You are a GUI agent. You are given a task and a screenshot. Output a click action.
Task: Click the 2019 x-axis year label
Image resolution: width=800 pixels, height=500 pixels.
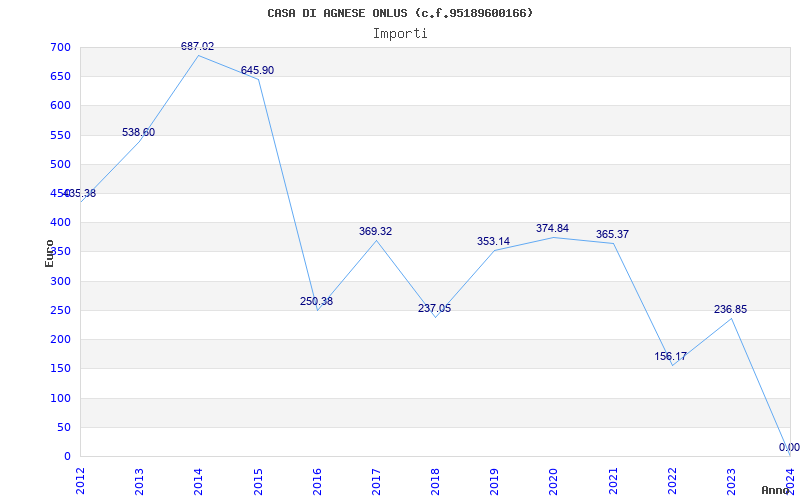[494, 480]
